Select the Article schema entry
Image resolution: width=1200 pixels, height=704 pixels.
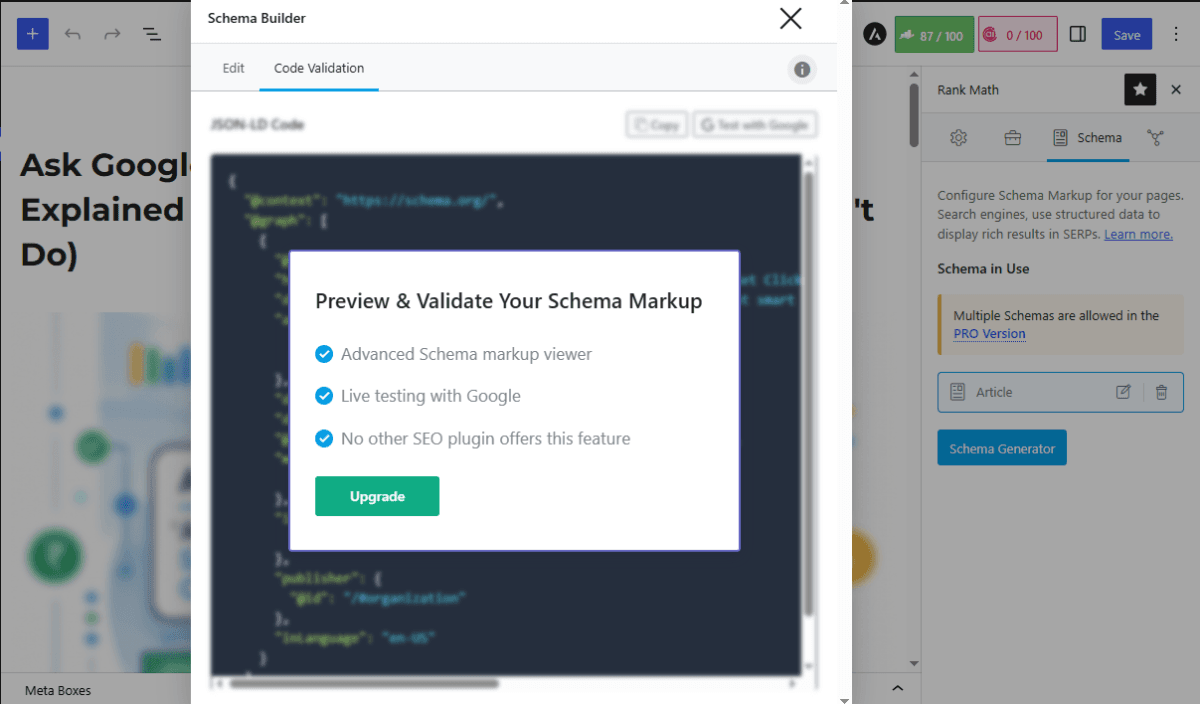pyautogui.click(x=1060, y=392)
